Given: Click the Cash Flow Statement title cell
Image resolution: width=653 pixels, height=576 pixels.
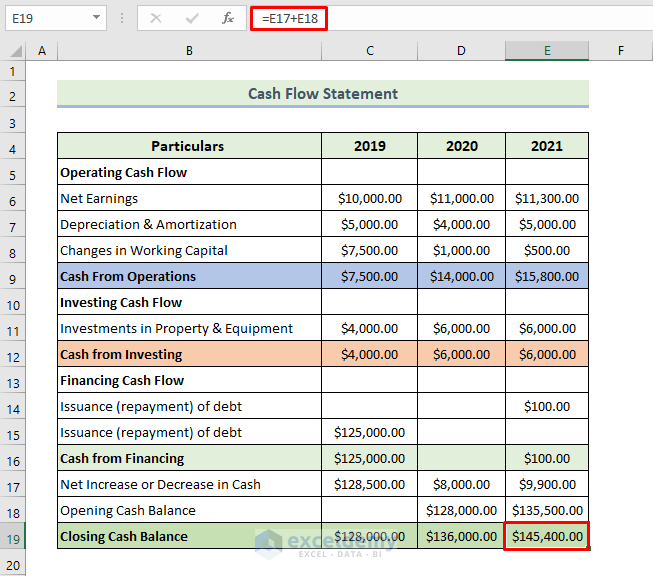Looking at the screenshot, I should [x=323, y=93].
